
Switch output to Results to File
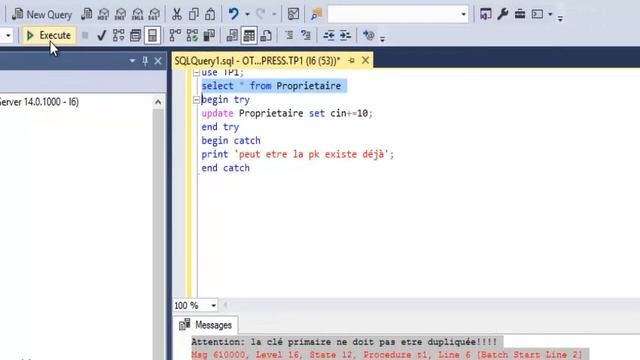[266, 36]
